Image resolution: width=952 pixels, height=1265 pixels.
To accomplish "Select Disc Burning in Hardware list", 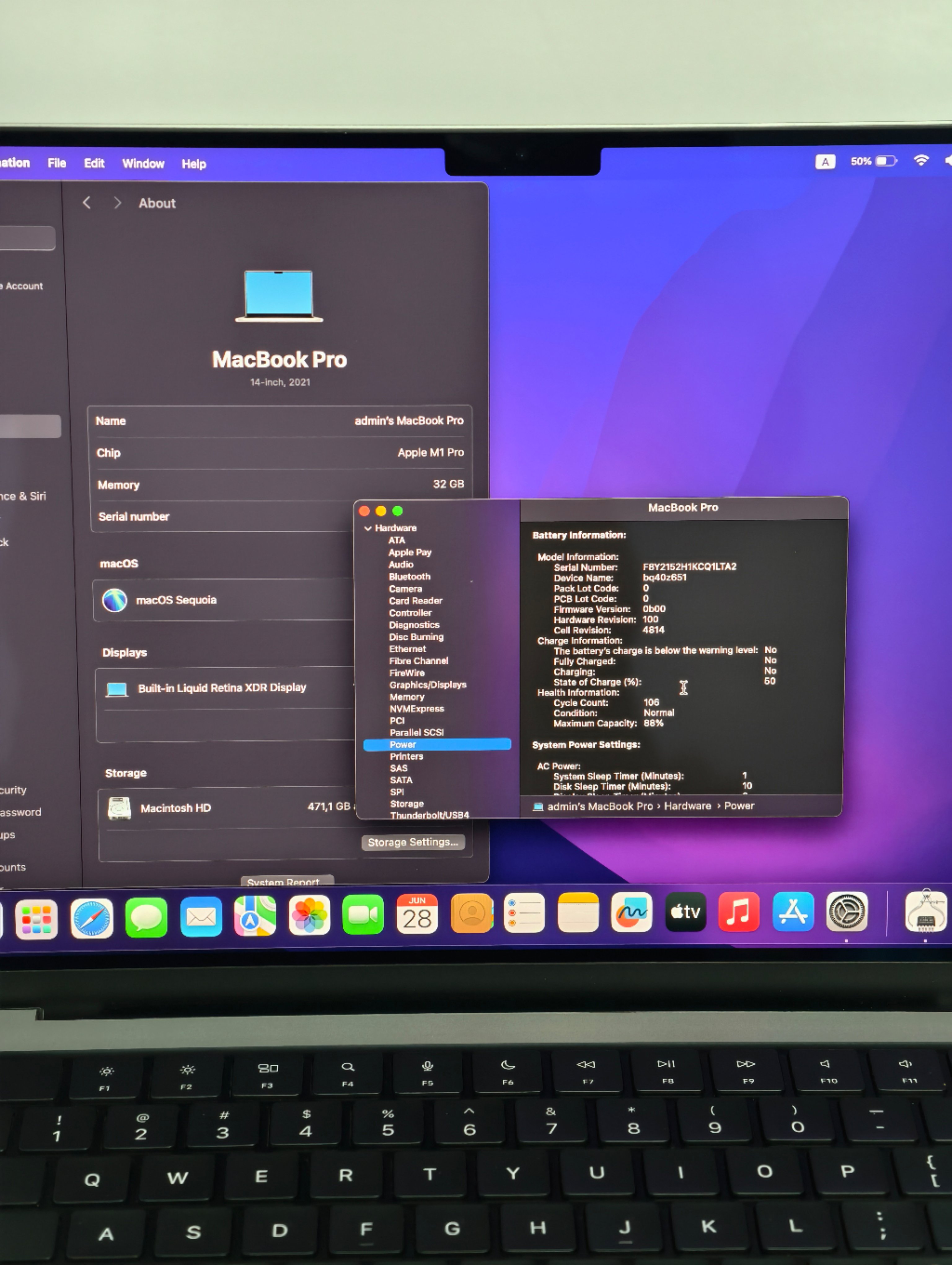I will point(416,637).
